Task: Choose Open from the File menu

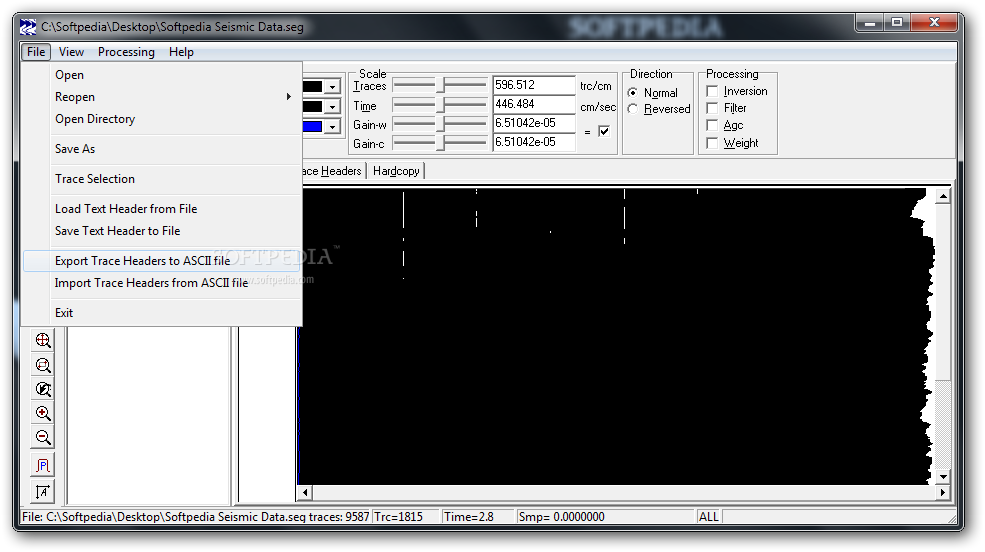Action: coord(161,75)
